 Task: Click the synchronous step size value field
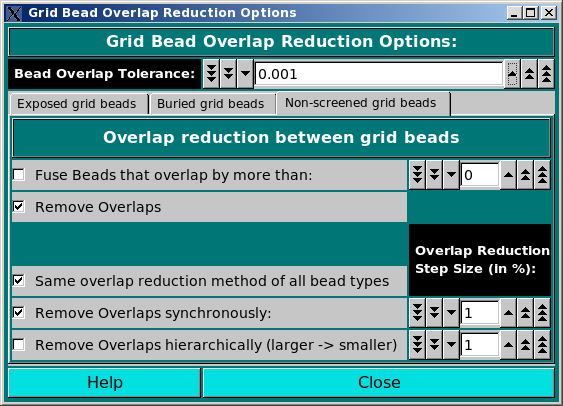pyautogui.click(x=480, y=313)
